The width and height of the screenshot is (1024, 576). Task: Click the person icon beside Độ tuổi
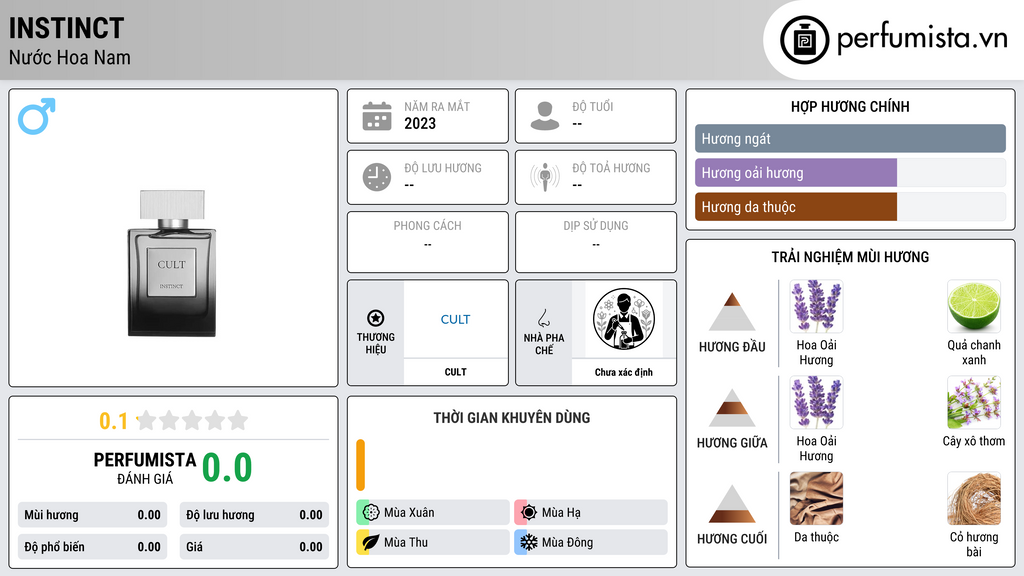pyautogui.click(x=545, y=116)
